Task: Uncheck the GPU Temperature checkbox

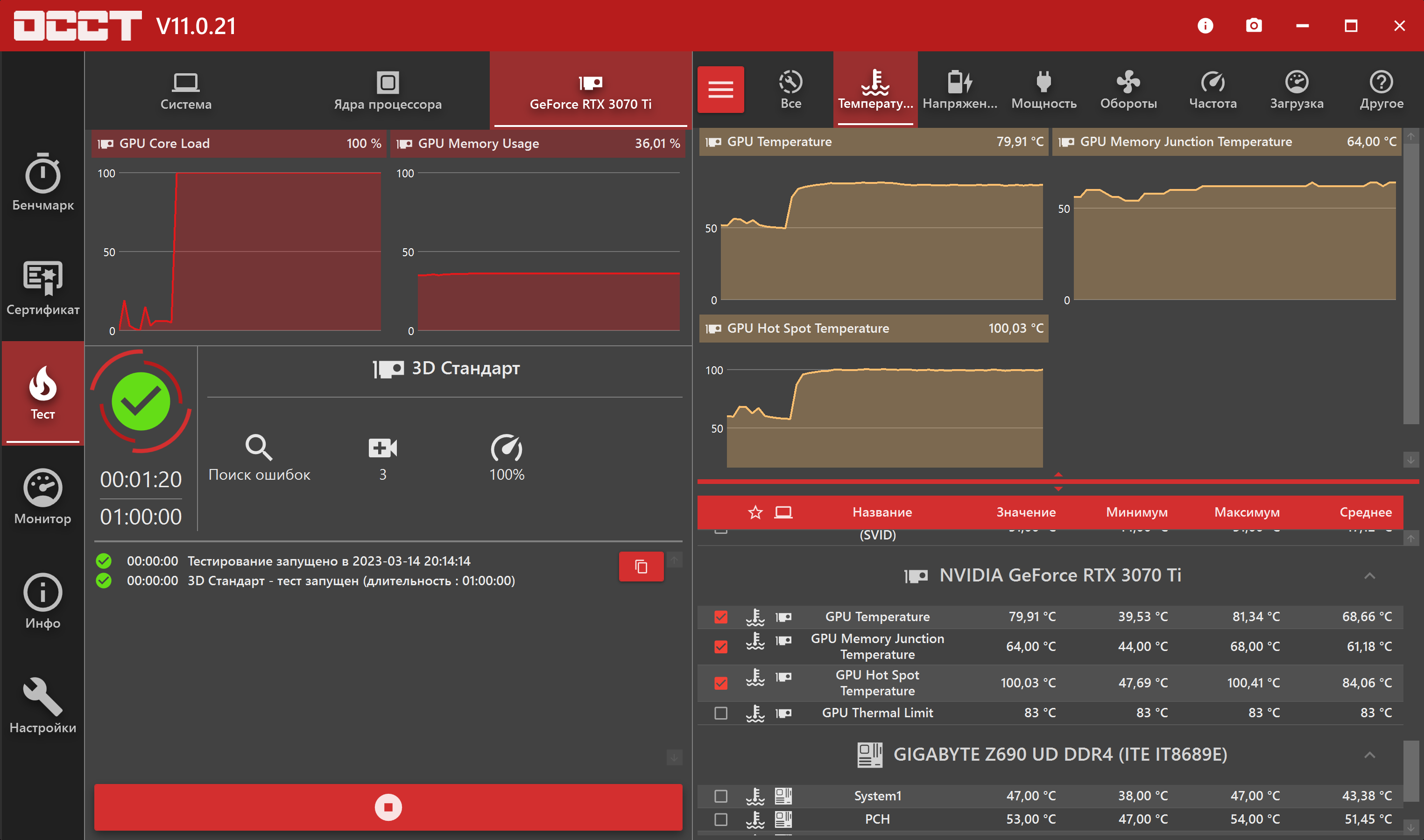Action: pos(721,617)
